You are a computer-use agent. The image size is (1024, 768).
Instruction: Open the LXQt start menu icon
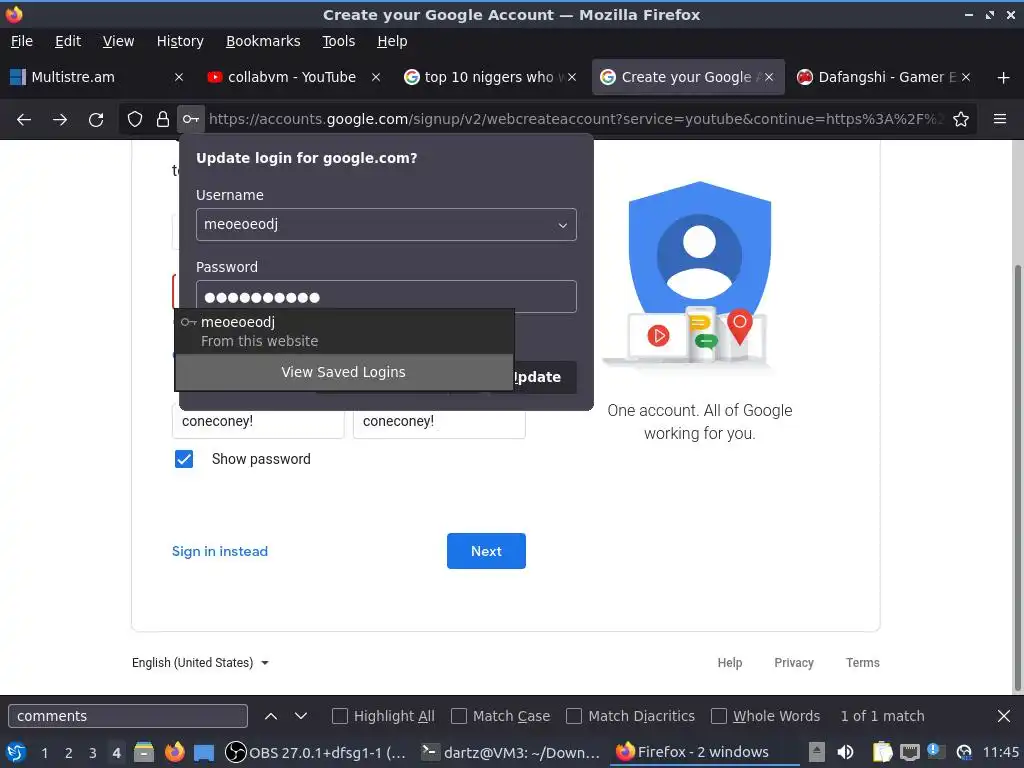(x=16, y=752)
